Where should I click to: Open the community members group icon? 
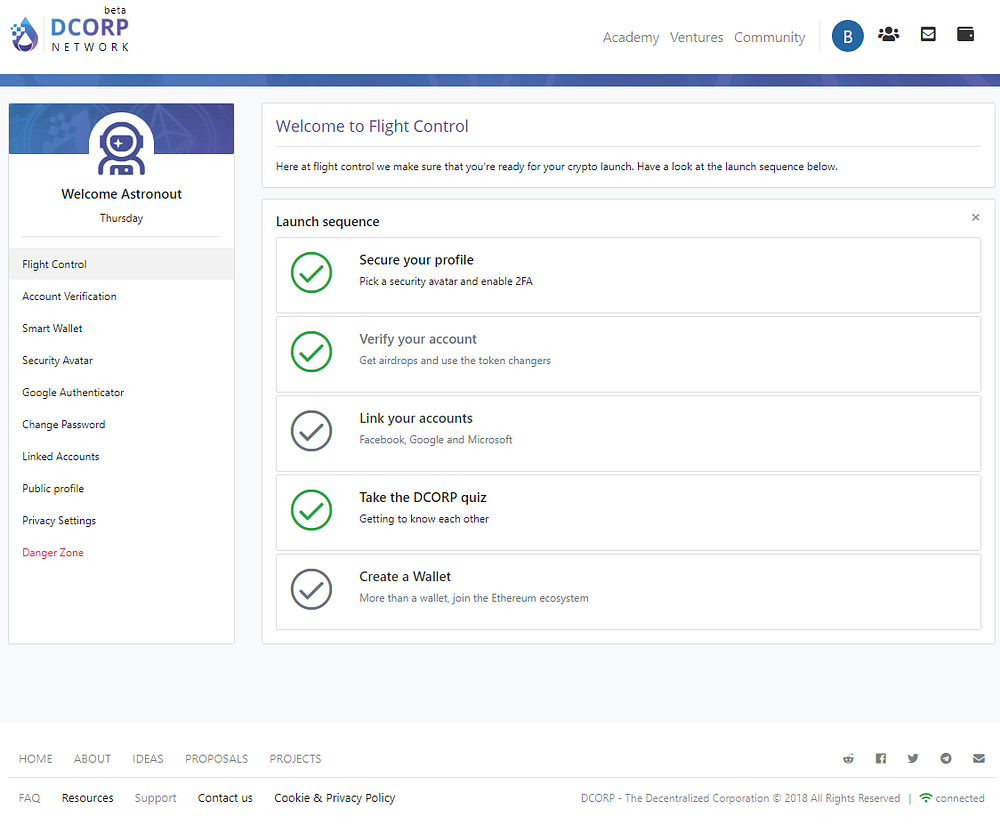coord(888,34)
